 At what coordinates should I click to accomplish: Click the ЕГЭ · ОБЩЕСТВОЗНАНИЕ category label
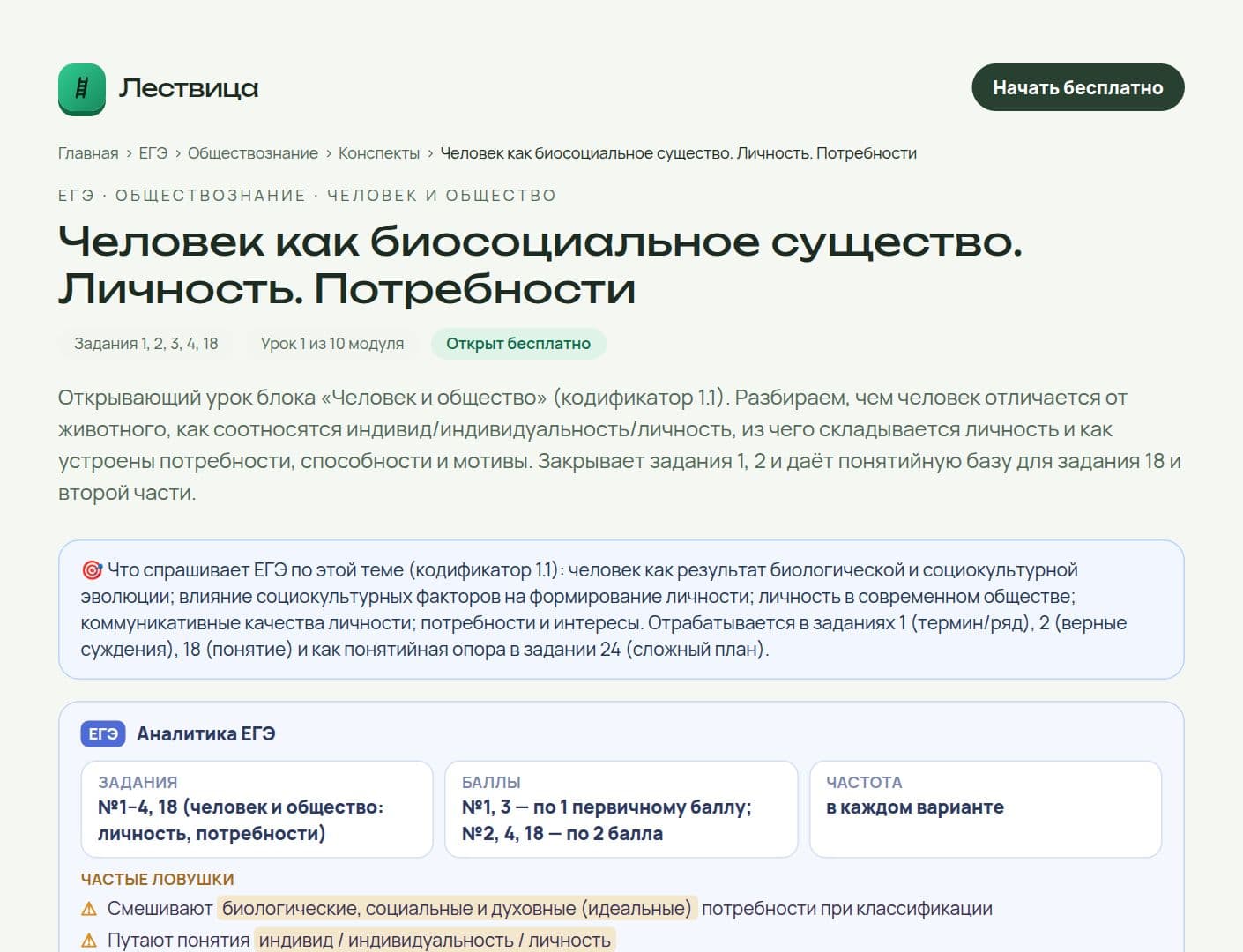[308, 196]
